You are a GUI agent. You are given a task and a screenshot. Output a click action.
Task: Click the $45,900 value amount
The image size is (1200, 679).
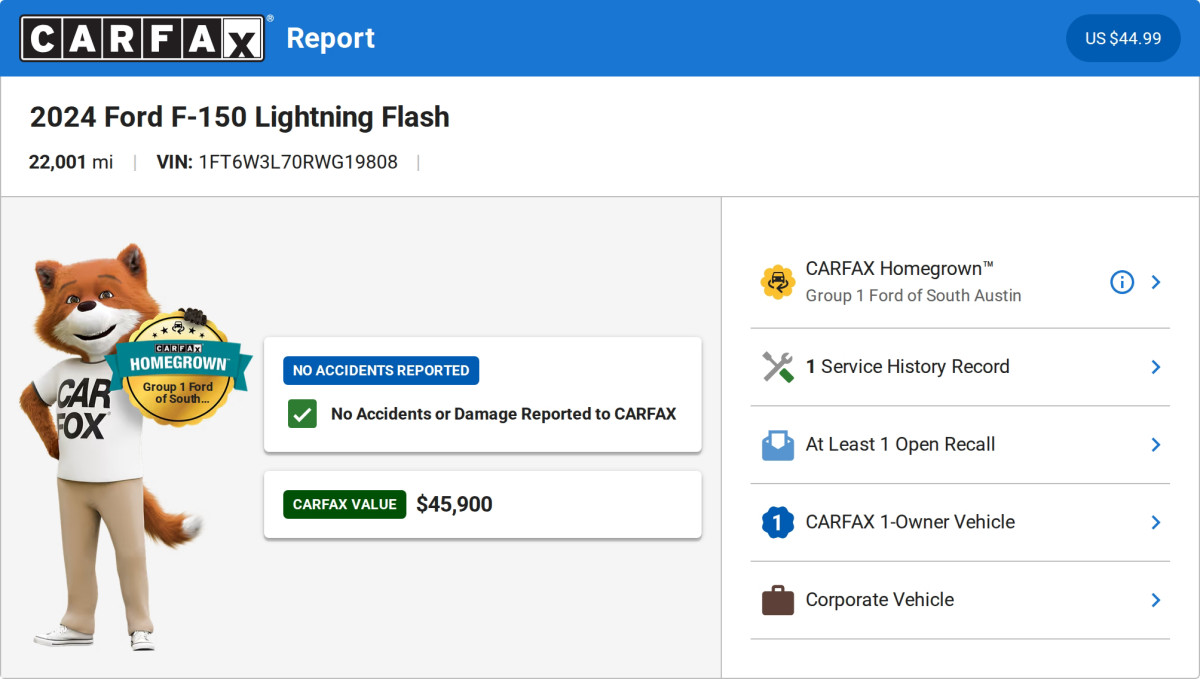point(454,504)
